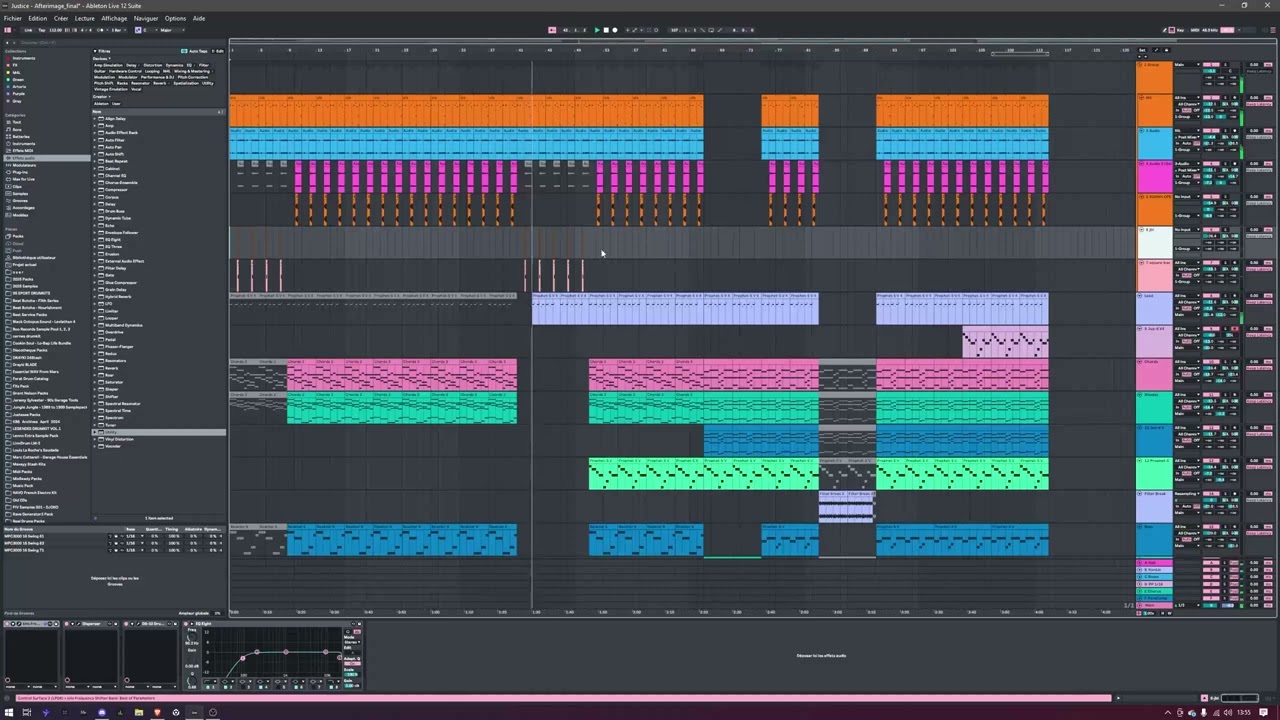This screenshot has width=1280, height=720.
Task: Select the Green collection label
Action: tap(18, 80)
